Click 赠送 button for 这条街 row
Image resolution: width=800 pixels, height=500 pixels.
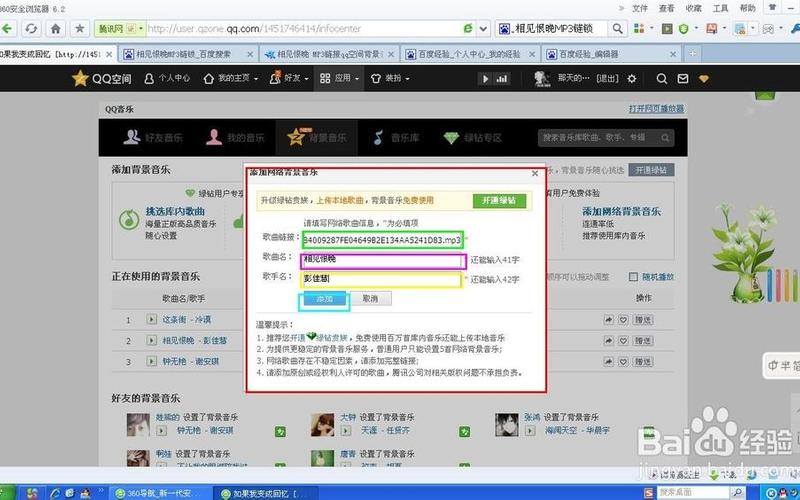[643, 320]
